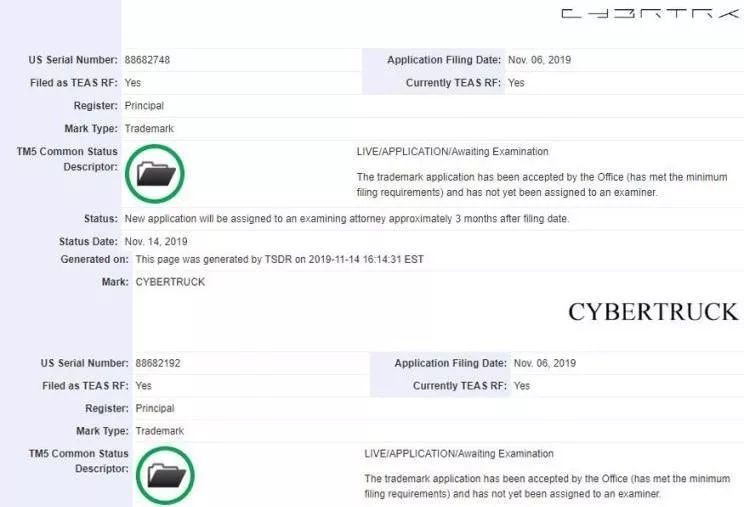
Task: Click 'Principal' register value in the second record
Action: [155, 408]
